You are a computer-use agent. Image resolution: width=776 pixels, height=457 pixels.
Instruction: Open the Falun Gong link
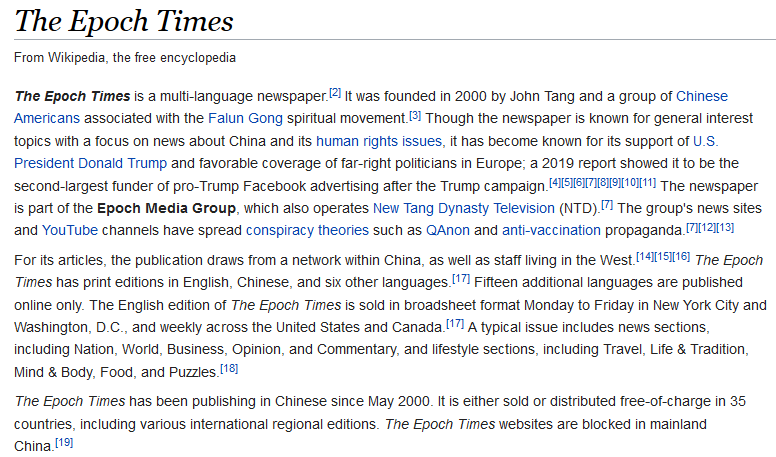245,118
